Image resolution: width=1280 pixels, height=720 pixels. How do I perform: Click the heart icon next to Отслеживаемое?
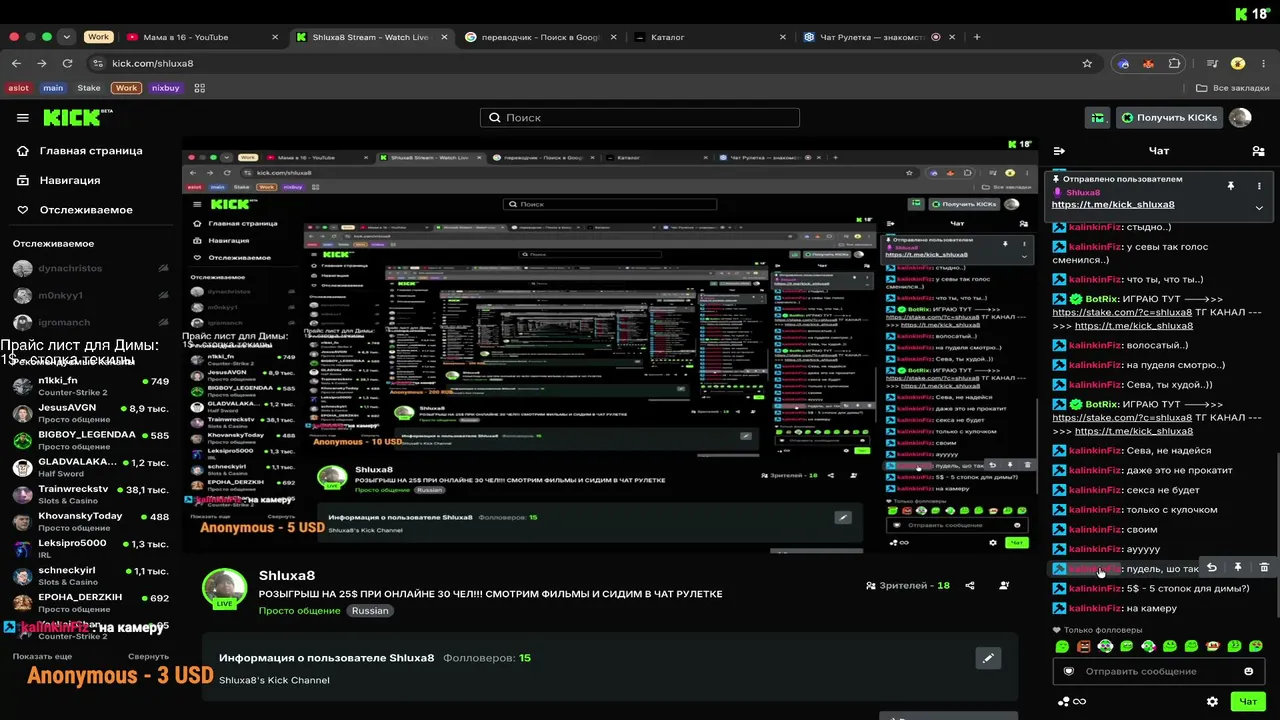(23, 210)
